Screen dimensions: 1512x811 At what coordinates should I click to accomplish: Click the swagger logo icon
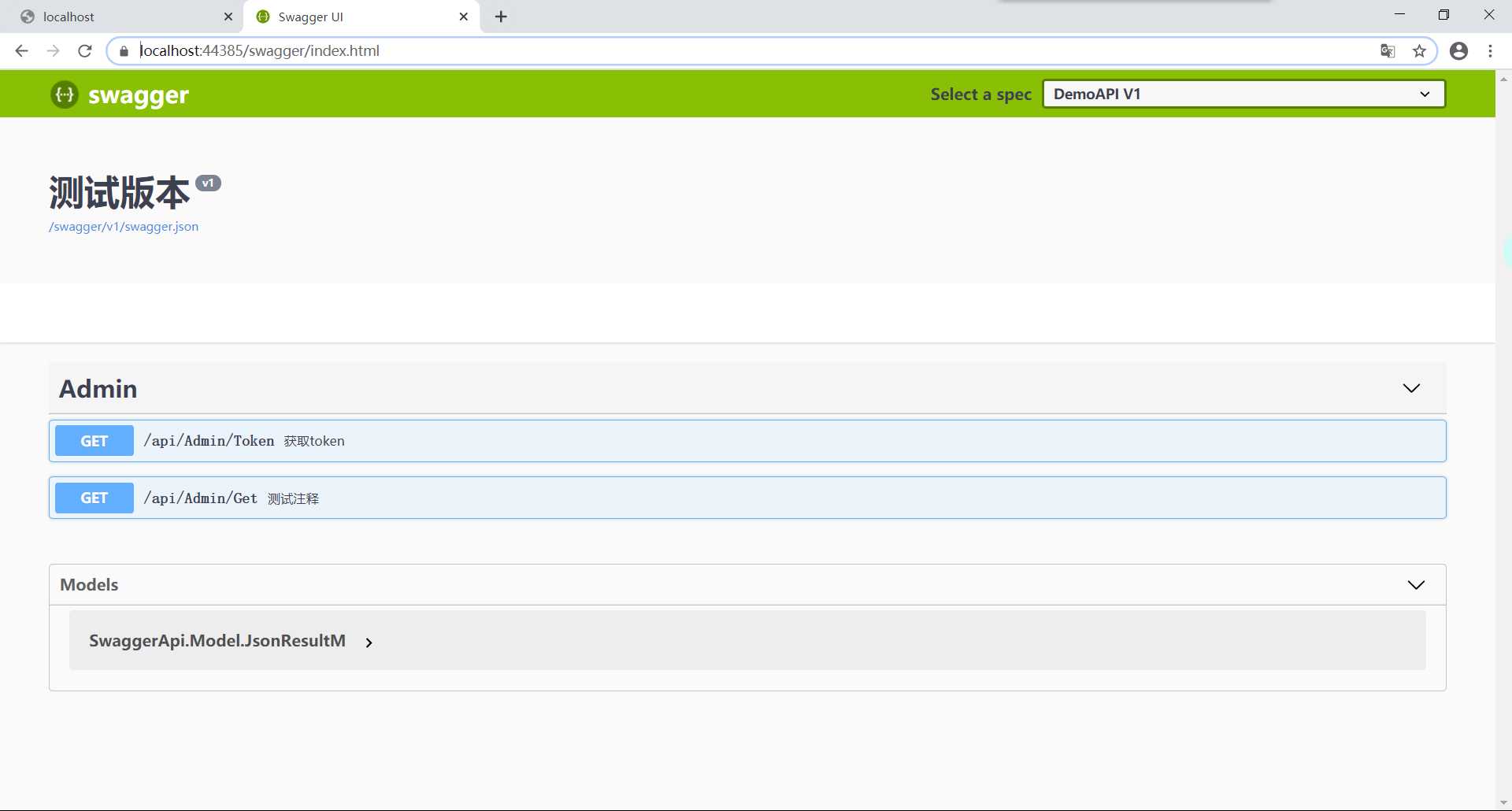[65, 94]
